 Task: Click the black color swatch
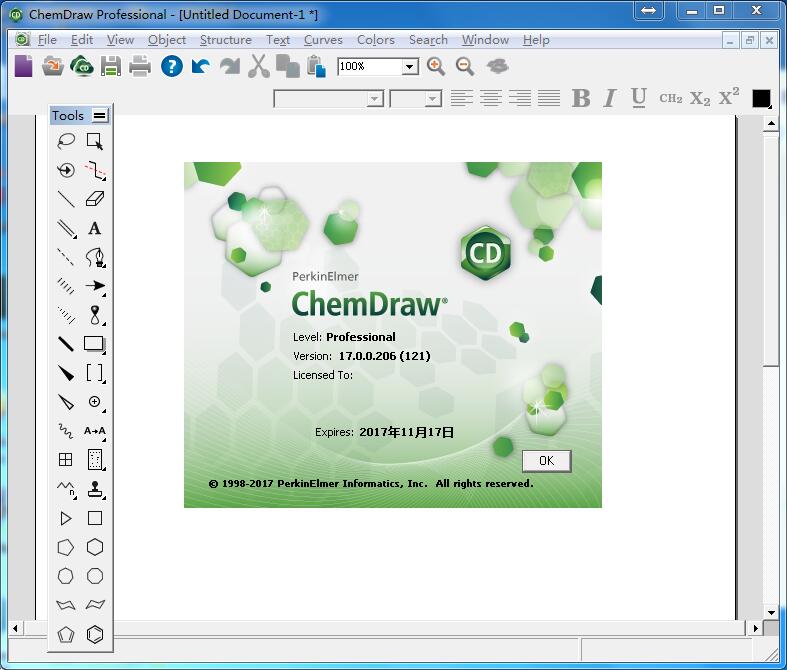point(761,98)
